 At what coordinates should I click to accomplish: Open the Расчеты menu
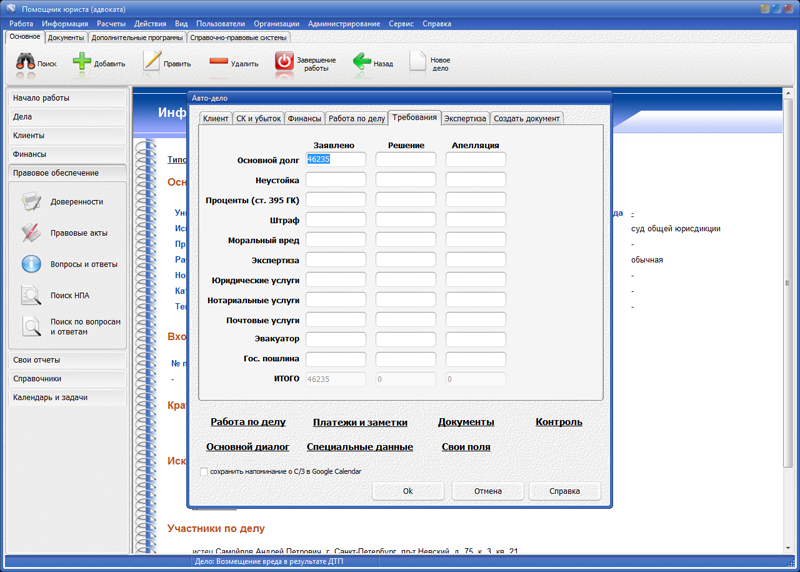point(110,23)
